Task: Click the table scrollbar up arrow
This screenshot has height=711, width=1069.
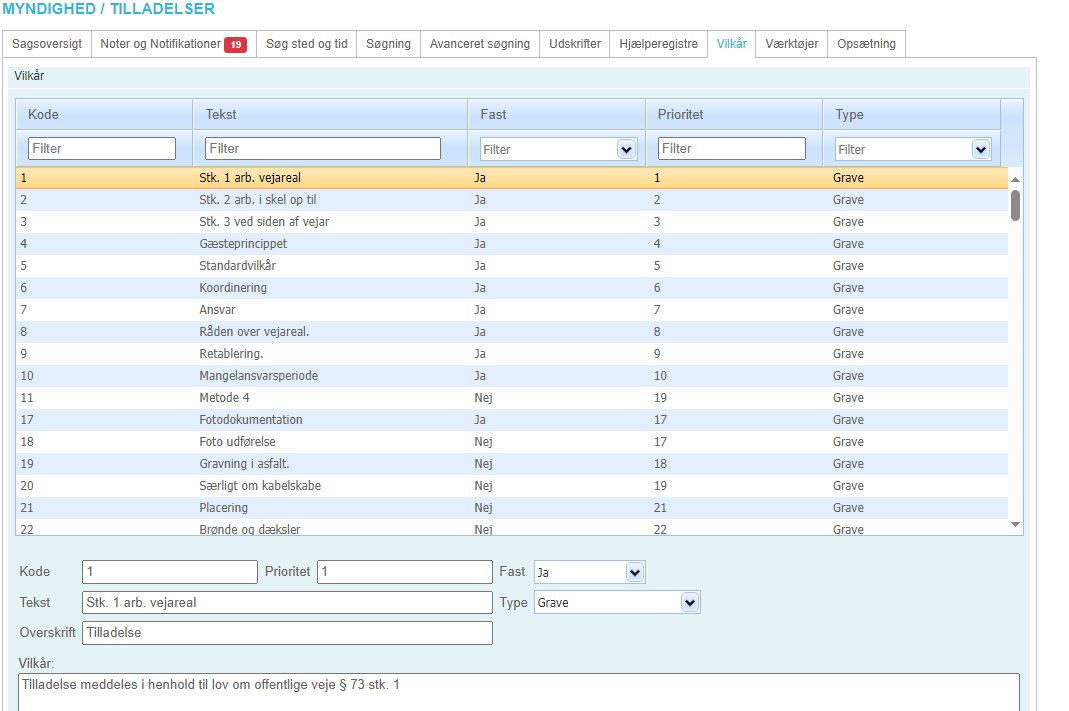Action: click(x=1015, y=179)
